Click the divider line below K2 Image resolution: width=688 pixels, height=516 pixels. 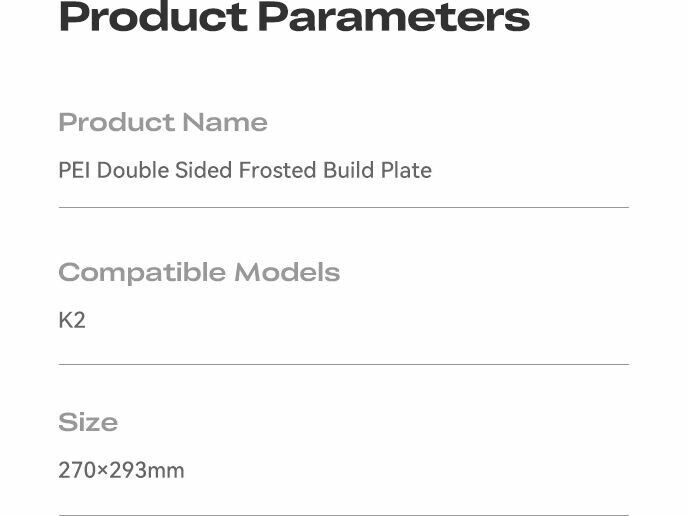click(343, 364)
